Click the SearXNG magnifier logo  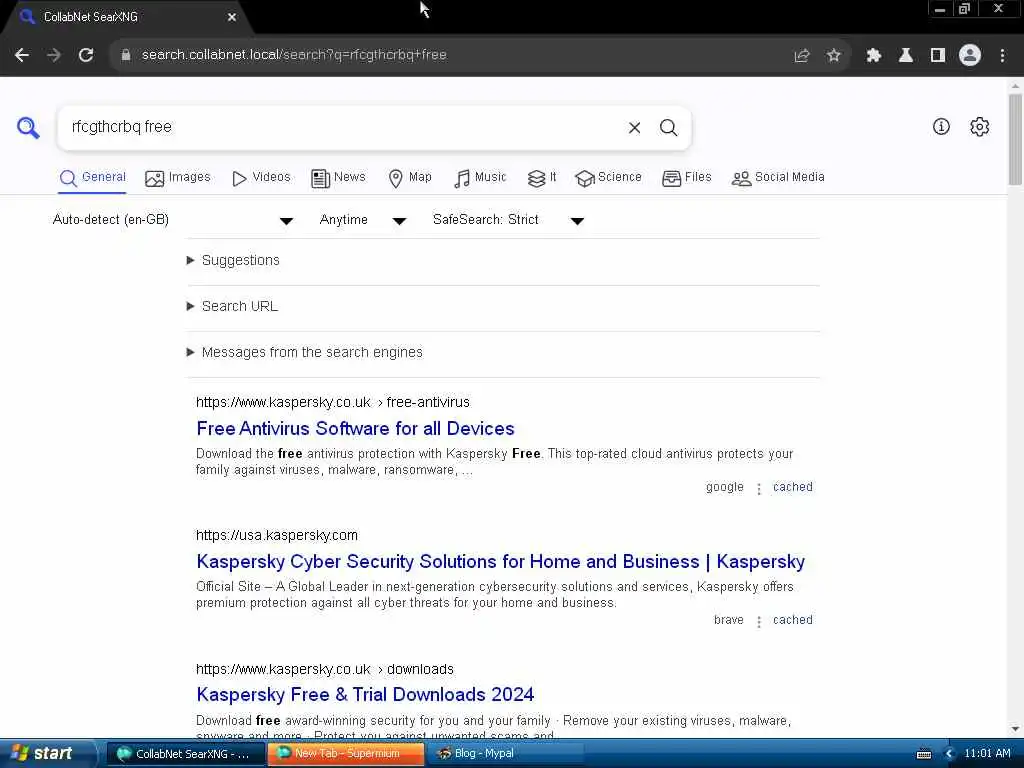point(28,127)
